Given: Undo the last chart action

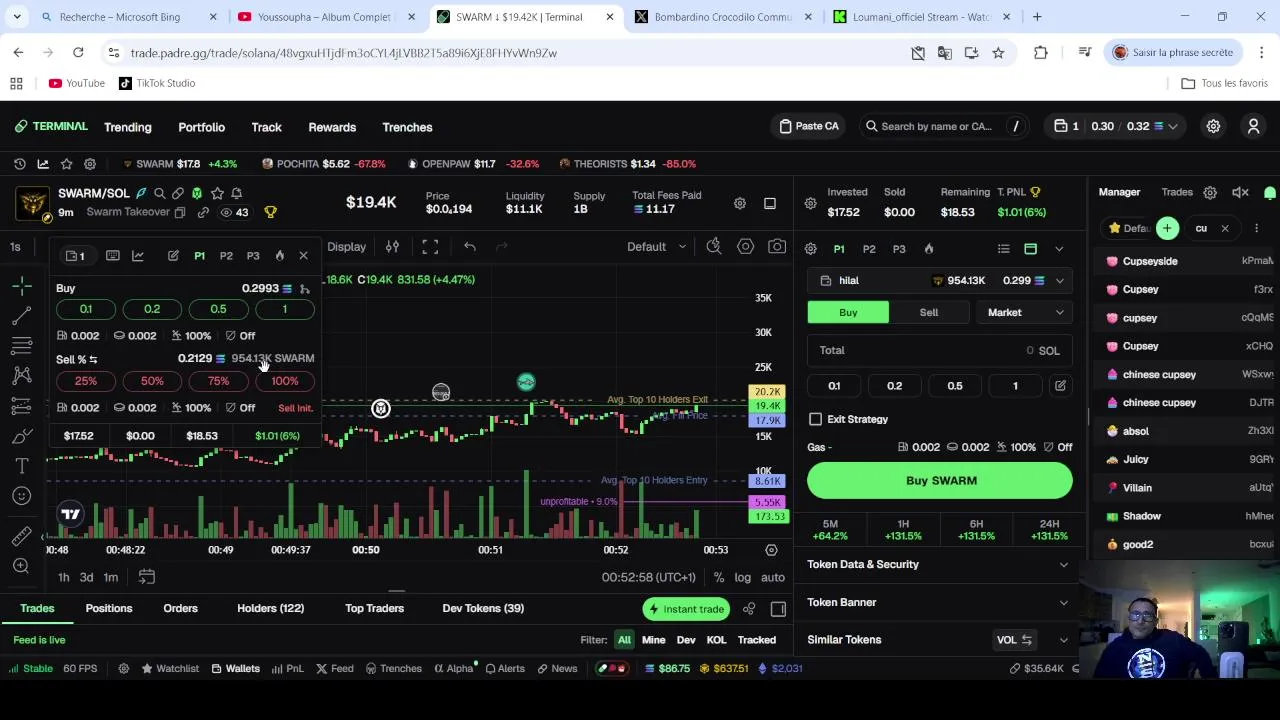Looking at the screenshot, I should coord(470,246).
